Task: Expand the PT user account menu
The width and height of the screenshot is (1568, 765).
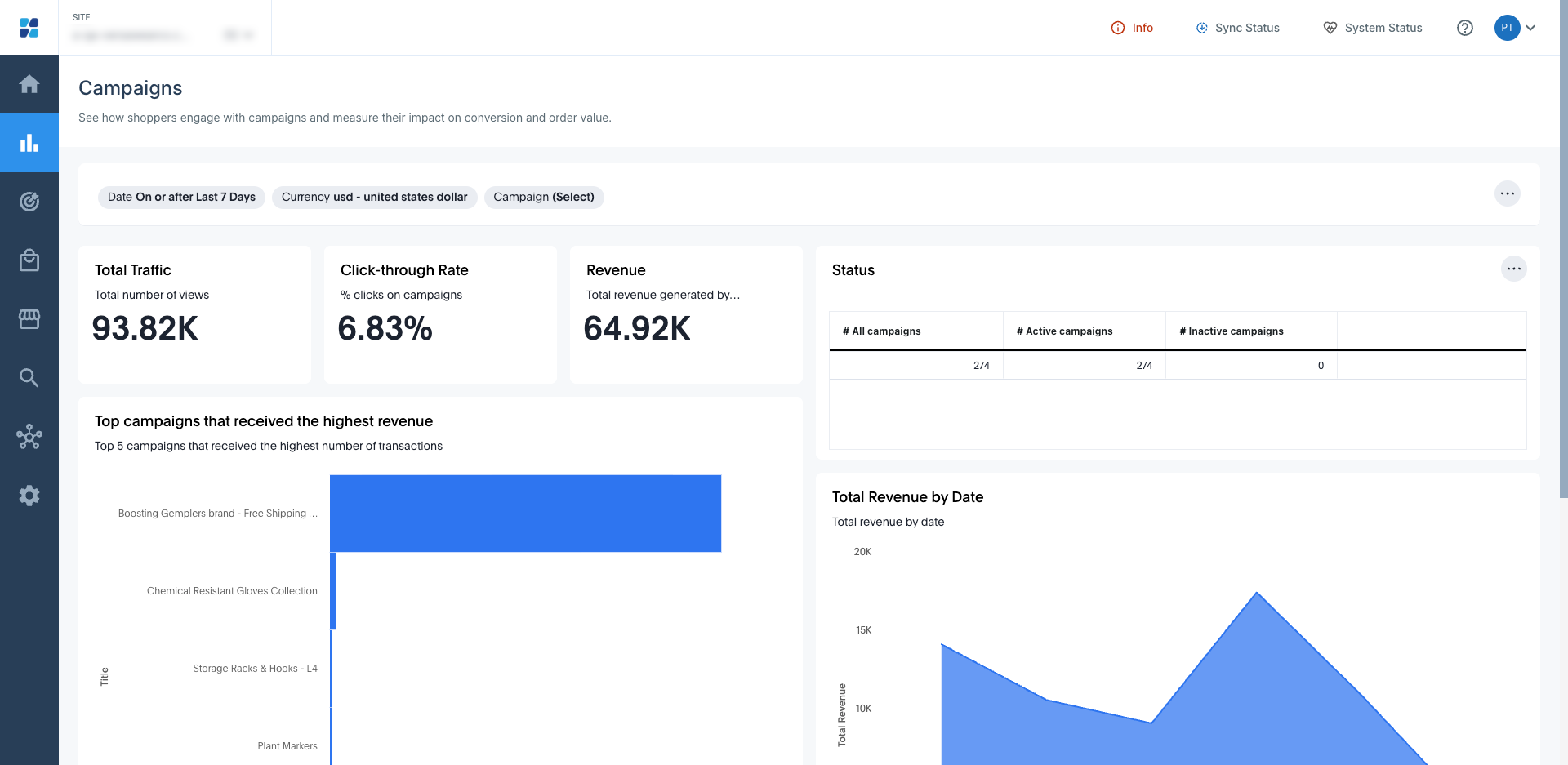Action: pos(1516,28)
